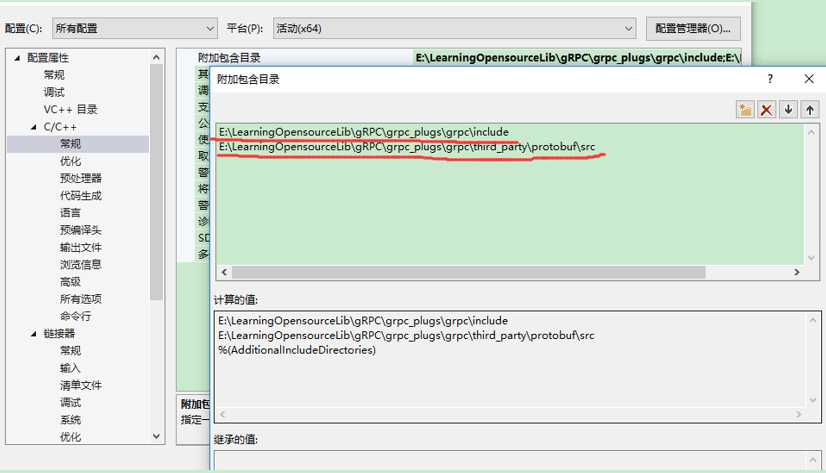Click 计算的值 box vertical scroll down arrow
Viewport: 826px width, 473px height.
[813, 400]
